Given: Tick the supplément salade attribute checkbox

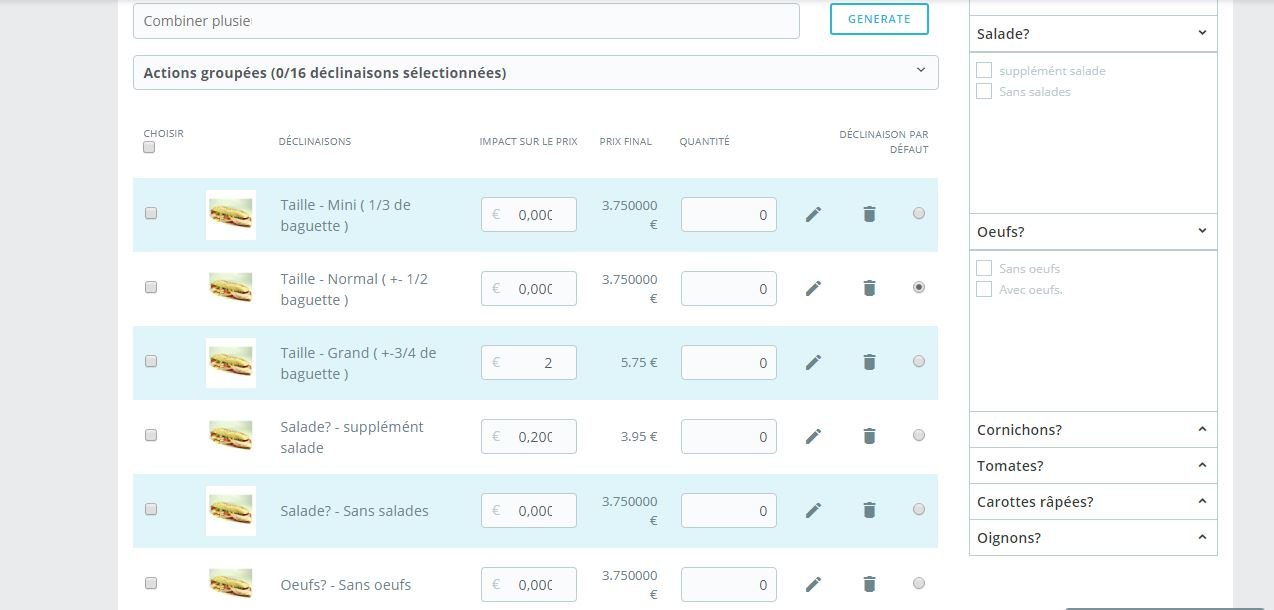Looking at the screenshot, I should point(984,70).
